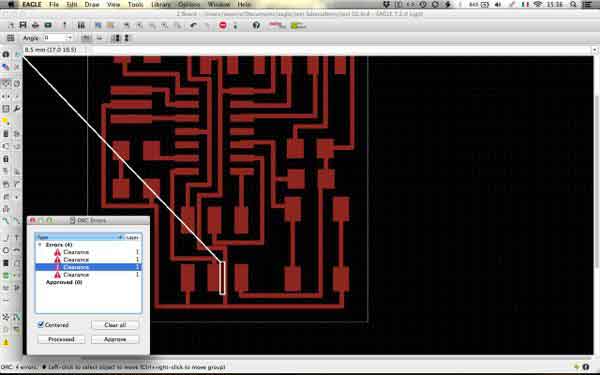Viewport: 600px width, 375px height.
Task: Select the Rectangle tool
Action: (6, 263)
